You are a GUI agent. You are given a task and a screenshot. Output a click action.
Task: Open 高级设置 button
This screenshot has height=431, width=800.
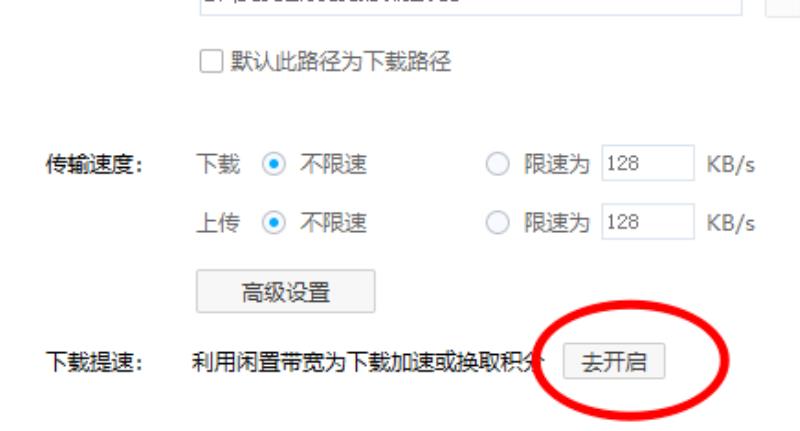286,291
